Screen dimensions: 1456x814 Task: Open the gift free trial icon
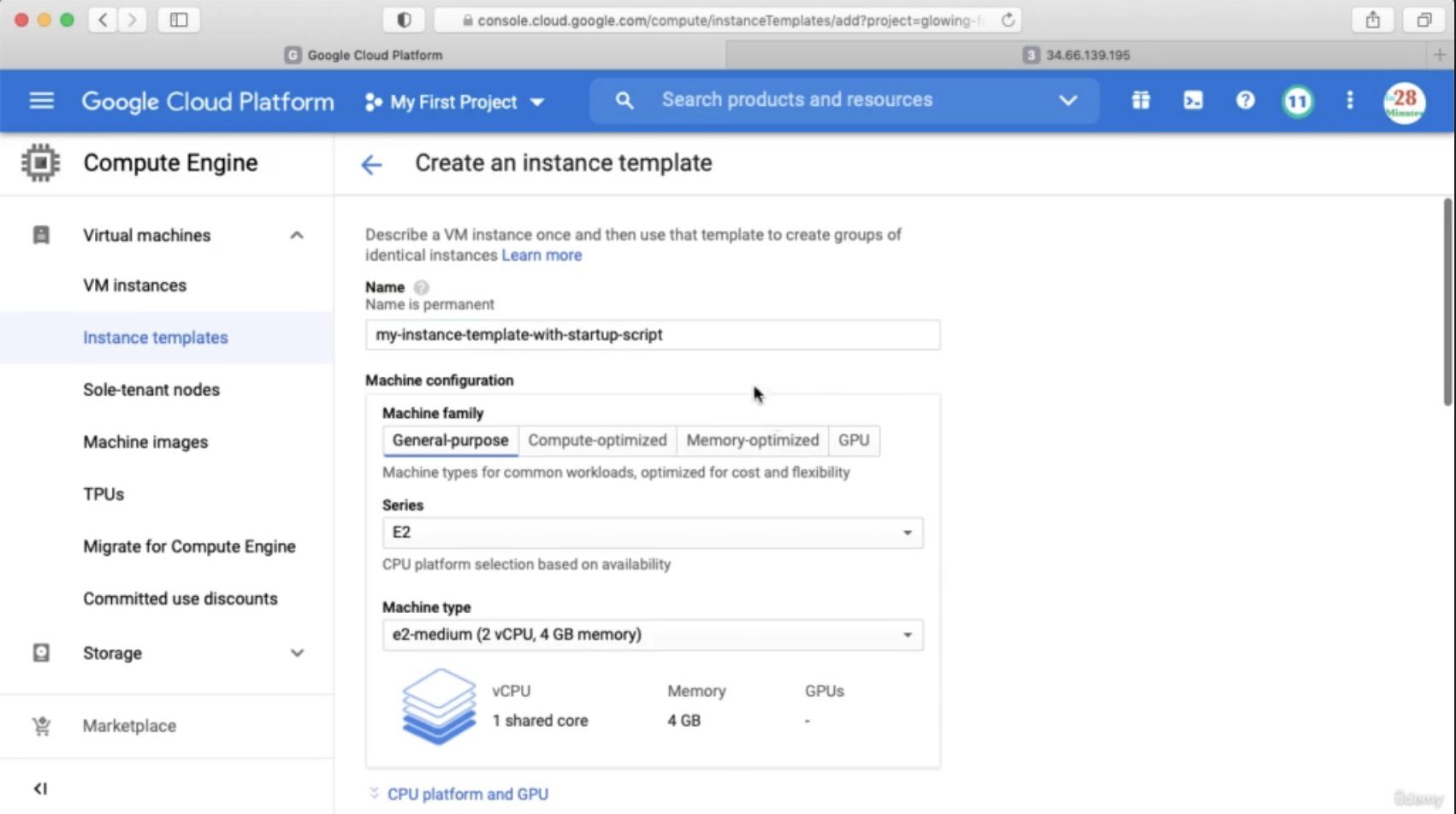1140,100
